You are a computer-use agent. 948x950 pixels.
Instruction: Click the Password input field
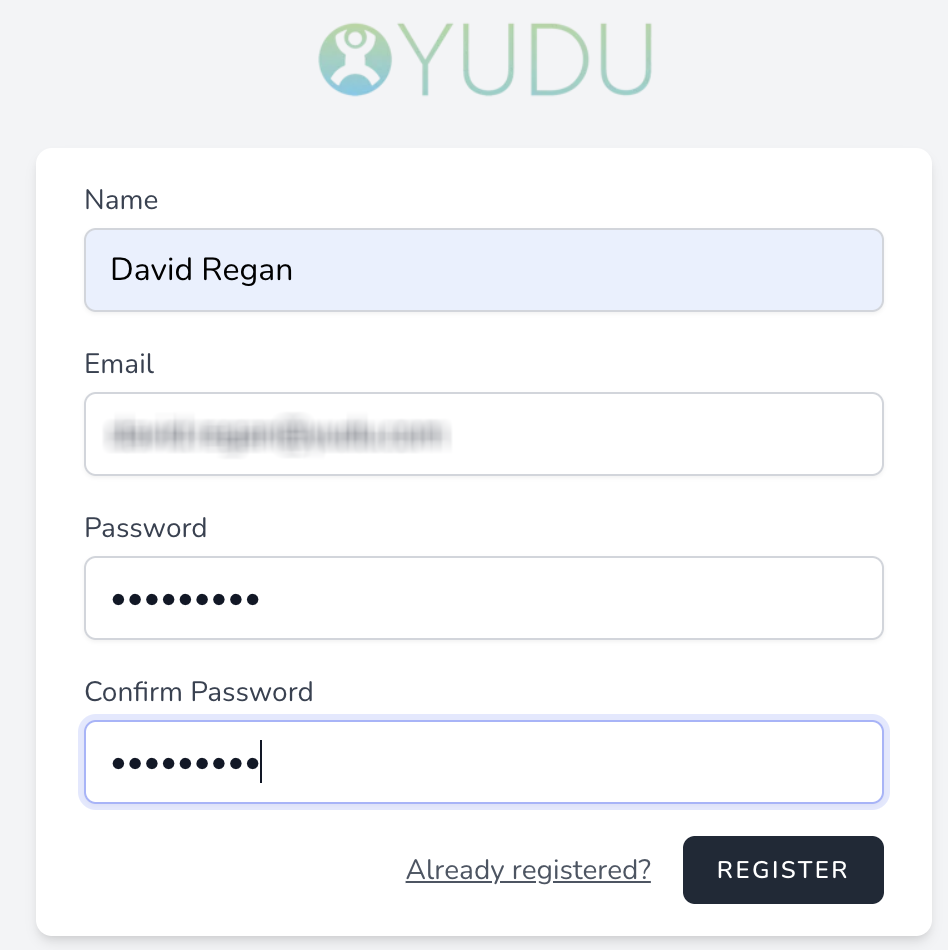click(x=484, y=597)
